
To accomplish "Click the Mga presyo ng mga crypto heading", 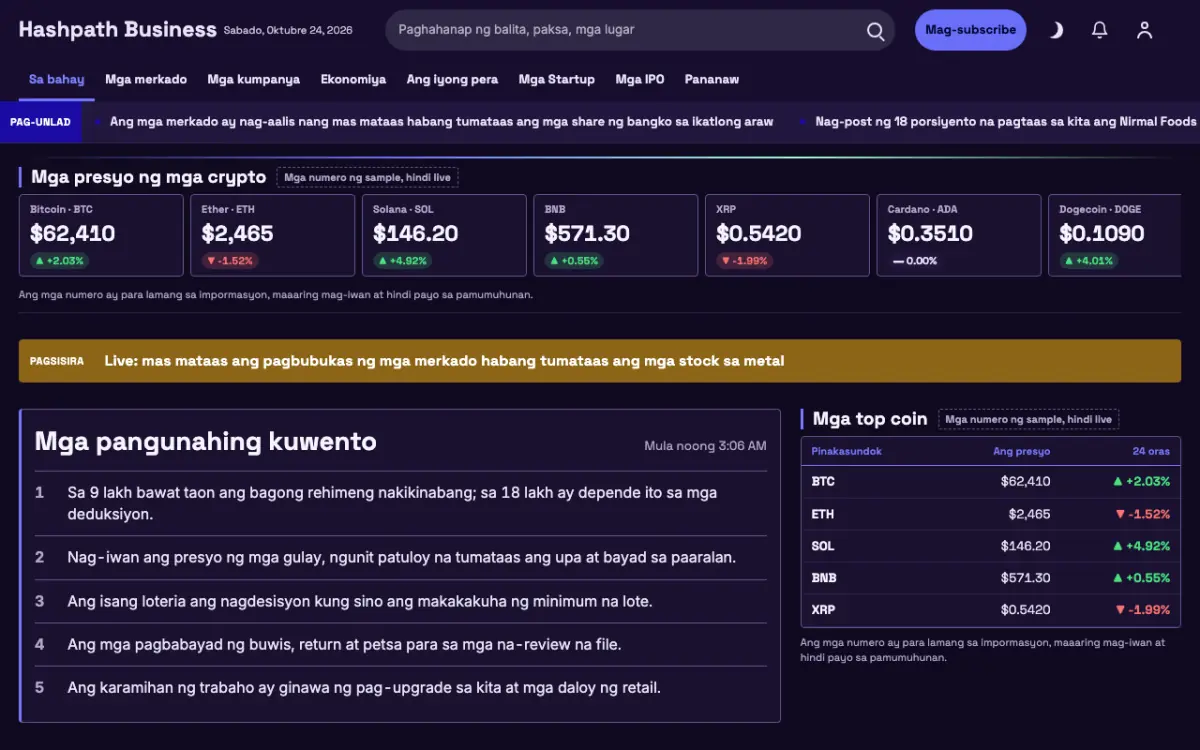I will coord(148,177).
